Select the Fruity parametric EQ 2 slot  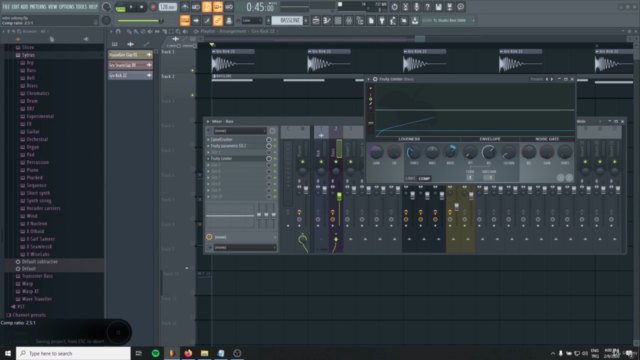point(237,146)
